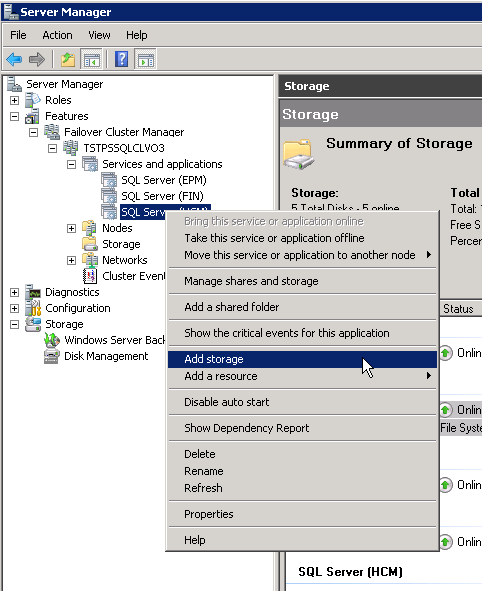Screen dimensions: 482x591
Task: Collapse the Features node
Action: coord(14,116)
